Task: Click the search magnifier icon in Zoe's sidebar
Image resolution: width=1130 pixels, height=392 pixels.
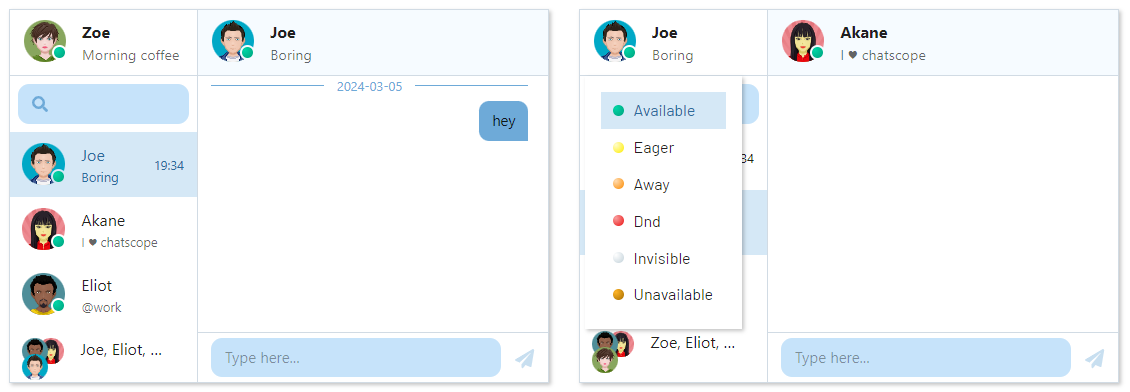Action: [40, 104]
